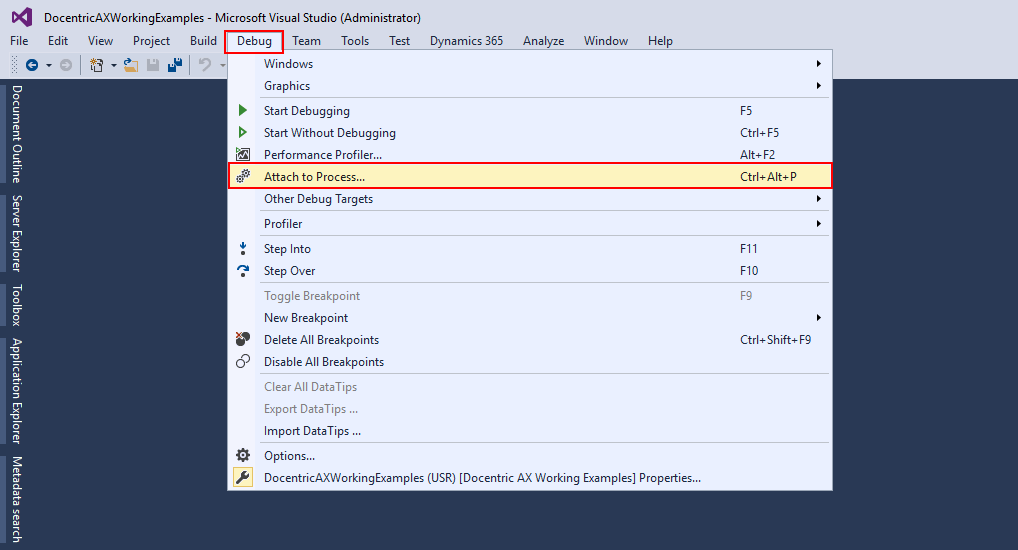
Task: Show the Document Outline side tab
Action: [x=16, y=134]
